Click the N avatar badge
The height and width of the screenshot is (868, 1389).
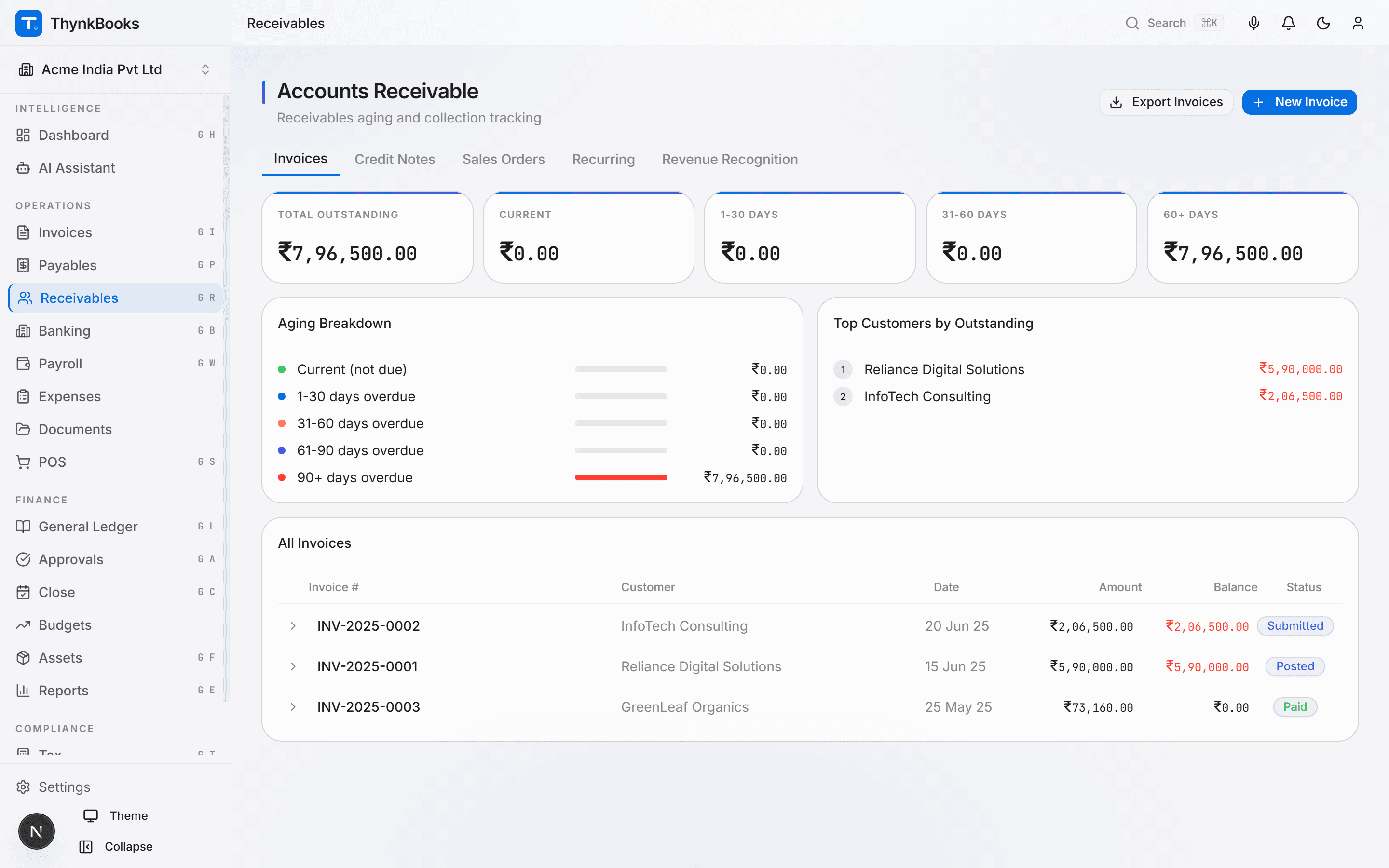coord(36,831)
